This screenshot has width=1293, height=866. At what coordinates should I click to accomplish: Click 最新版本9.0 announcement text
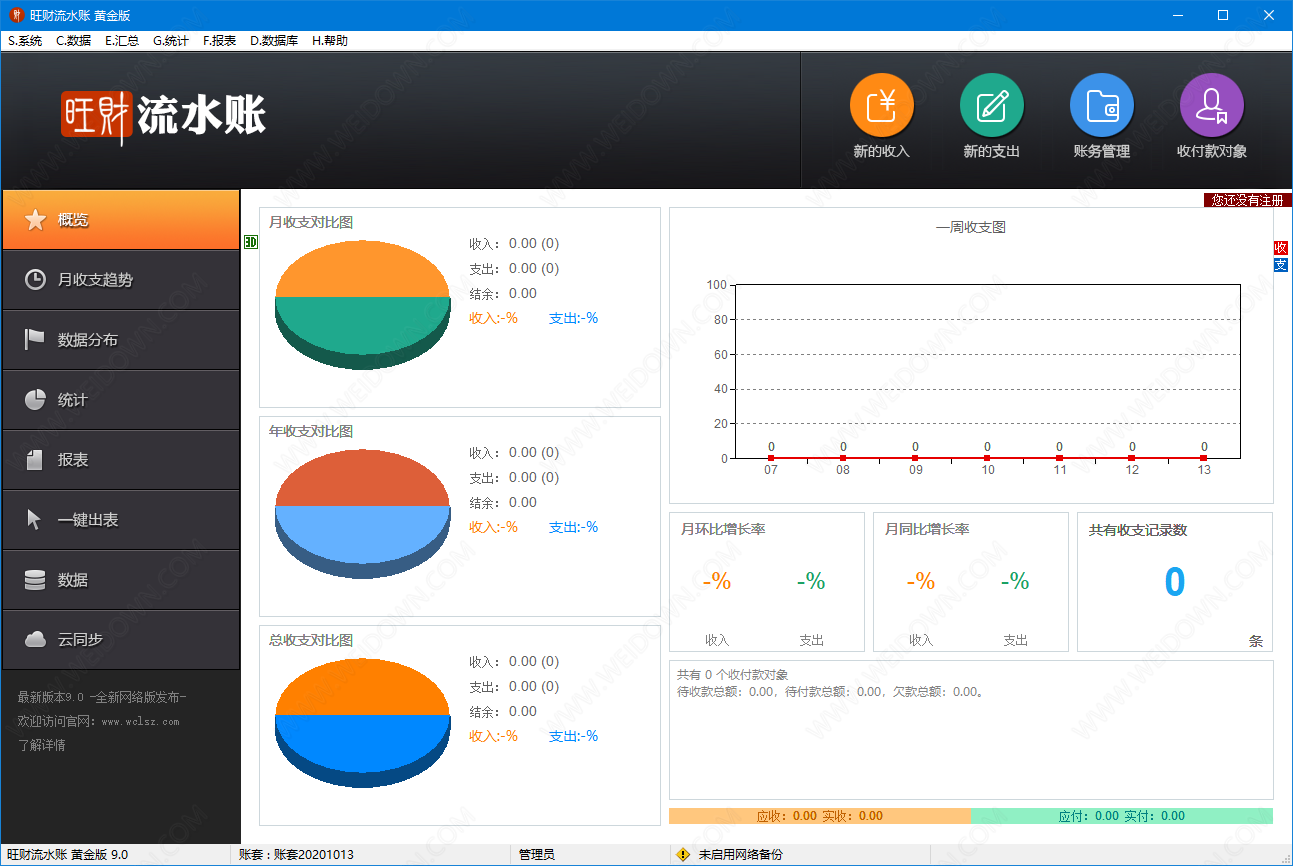tap(102, 697)
